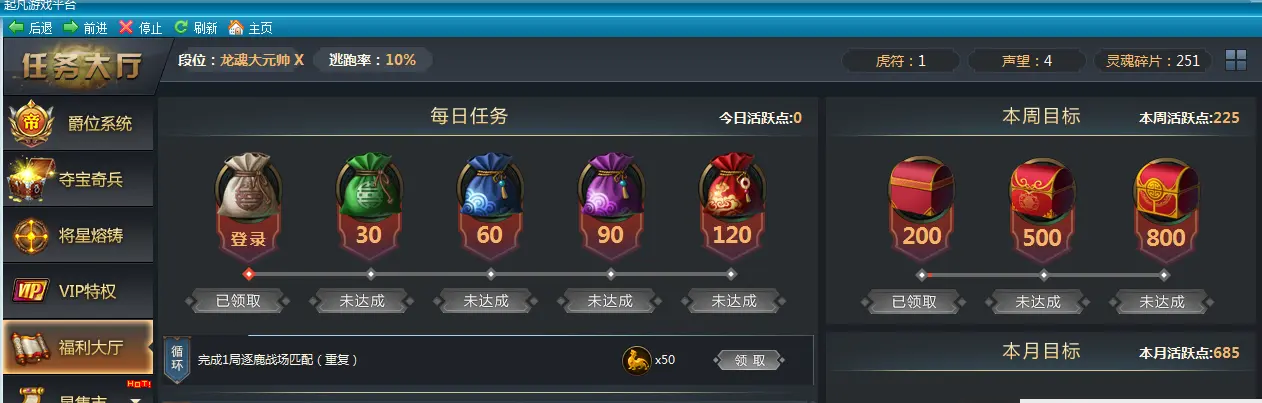Select the red pouch for 120 points
Image resolution: width=1262 pixels, height=403 pixels.
731,187
